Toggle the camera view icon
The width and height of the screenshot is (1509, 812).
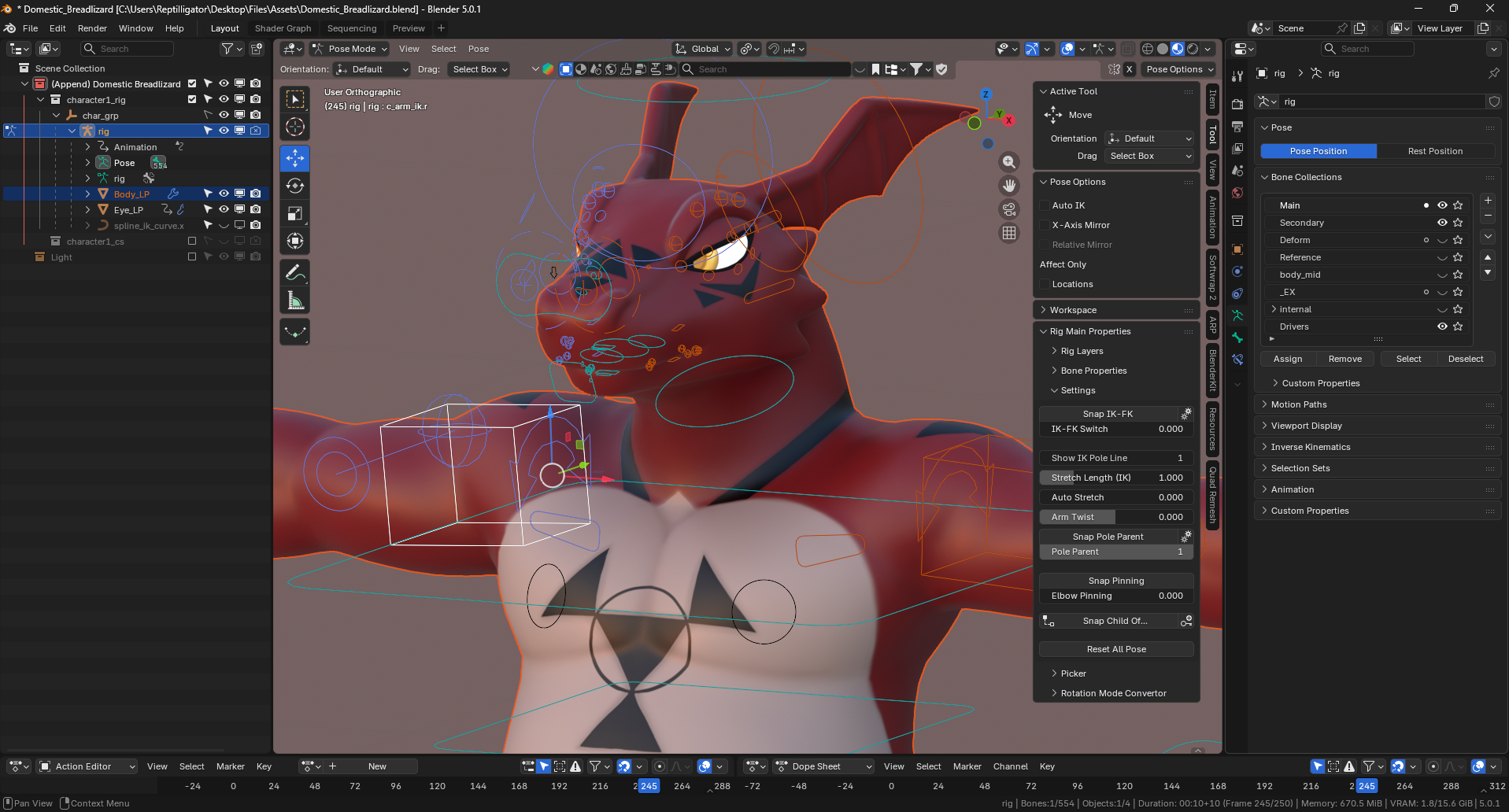pos(1009,209)
